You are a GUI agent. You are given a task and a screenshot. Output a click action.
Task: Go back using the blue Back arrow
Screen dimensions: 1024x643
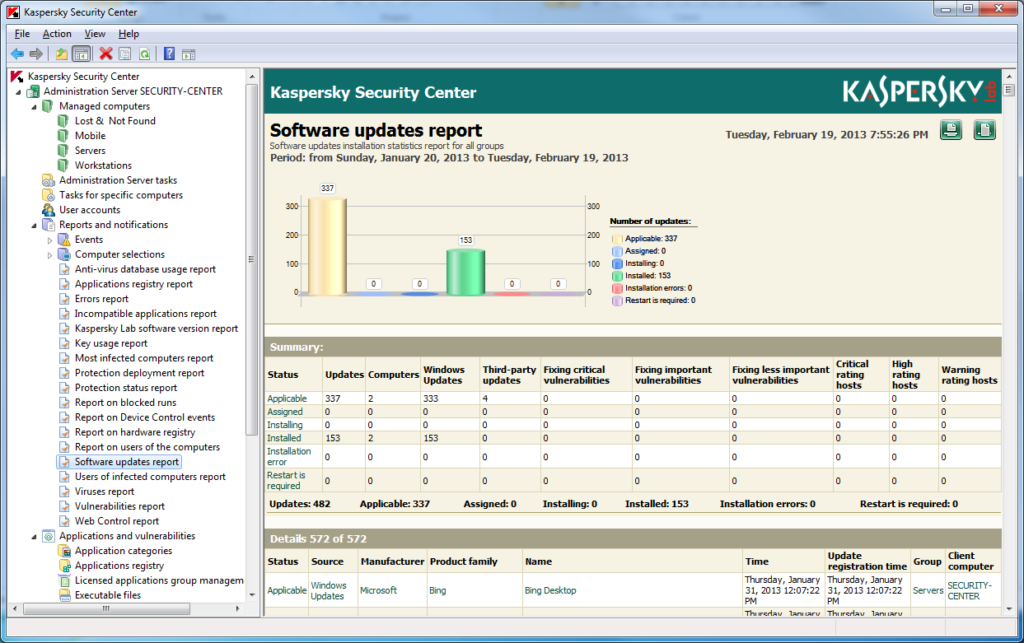tap(18, 54)
